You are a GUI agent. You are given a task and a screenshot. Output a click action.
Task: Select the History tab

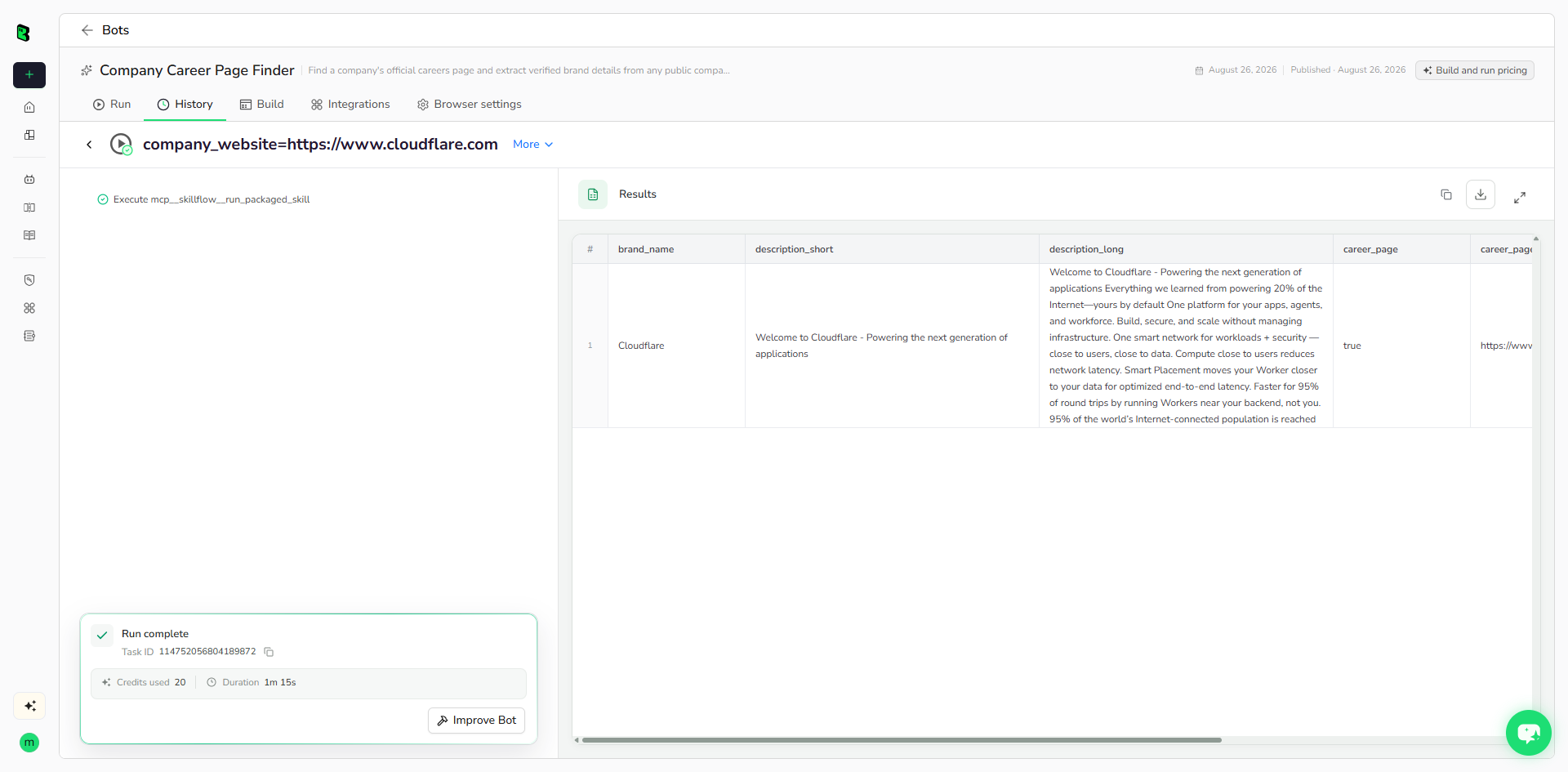point(185,105)
